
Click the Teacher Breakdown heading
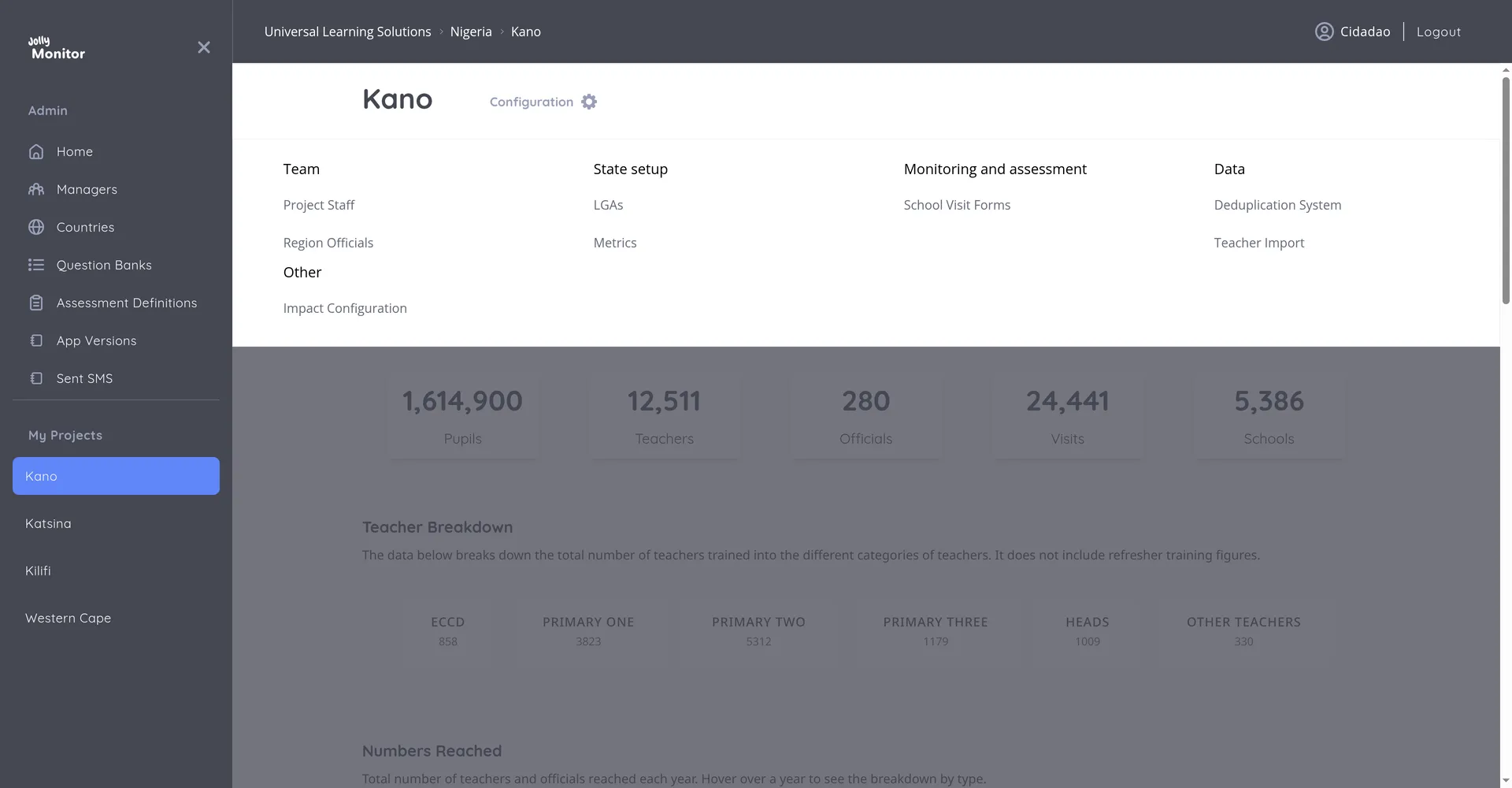coord(437,527)
